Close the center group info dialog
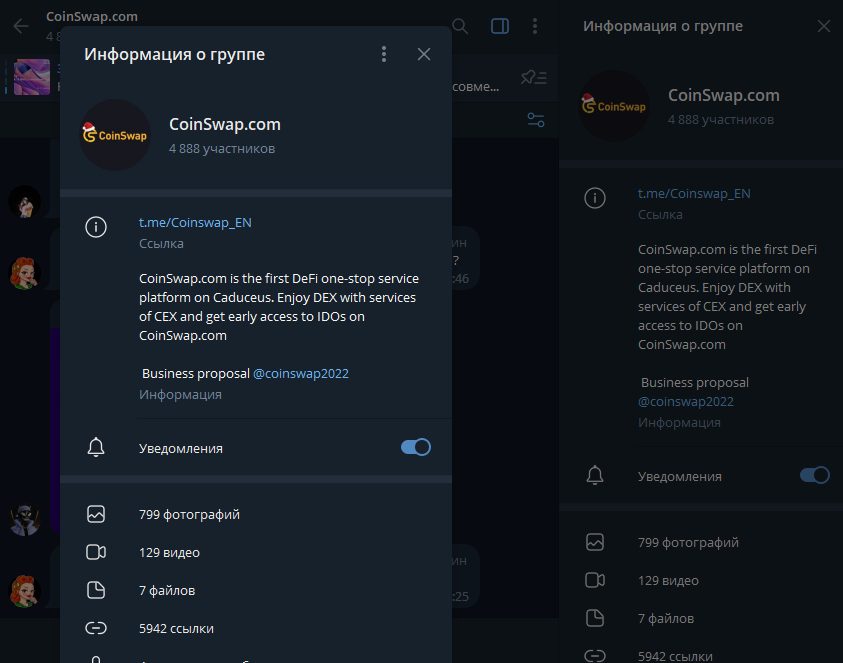The width and height of the screenshot is (843, 663). click(x=424, y=54)
